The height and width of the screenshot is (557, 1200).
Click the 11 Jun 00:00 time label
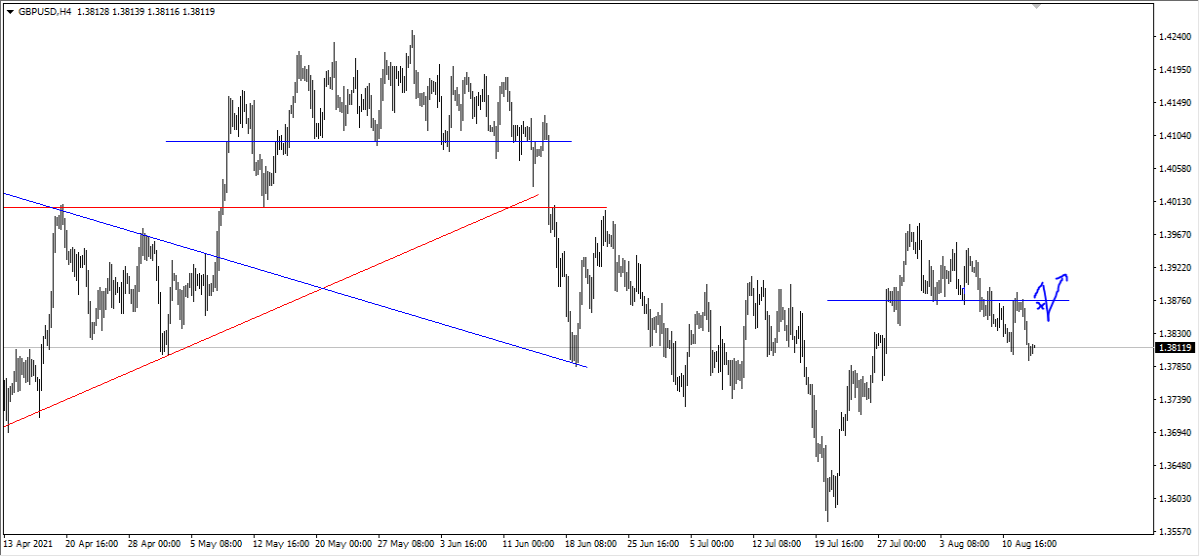[529, 545]
